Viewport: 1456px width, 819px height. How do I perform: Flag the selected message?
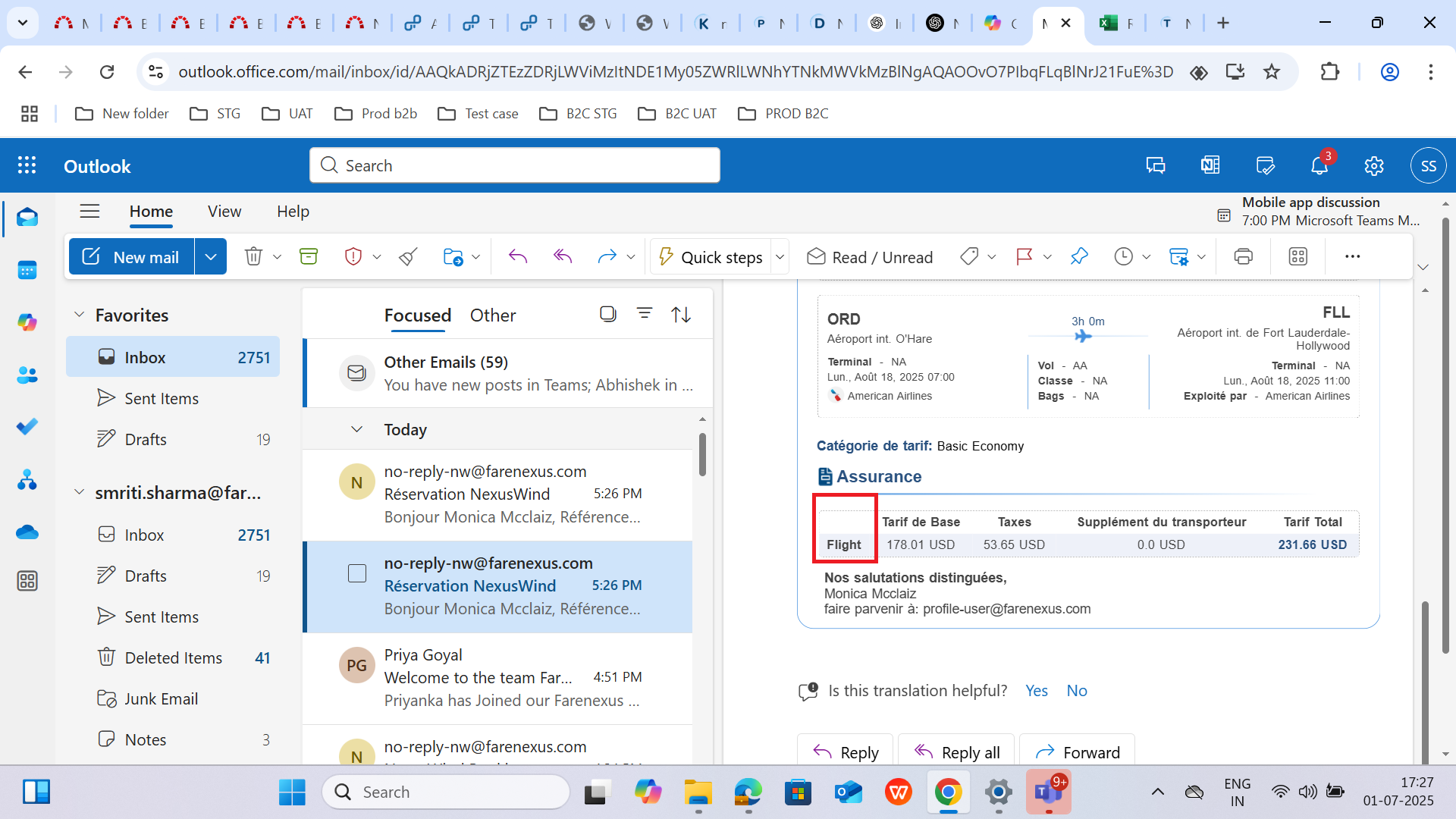pos(1025,256)
